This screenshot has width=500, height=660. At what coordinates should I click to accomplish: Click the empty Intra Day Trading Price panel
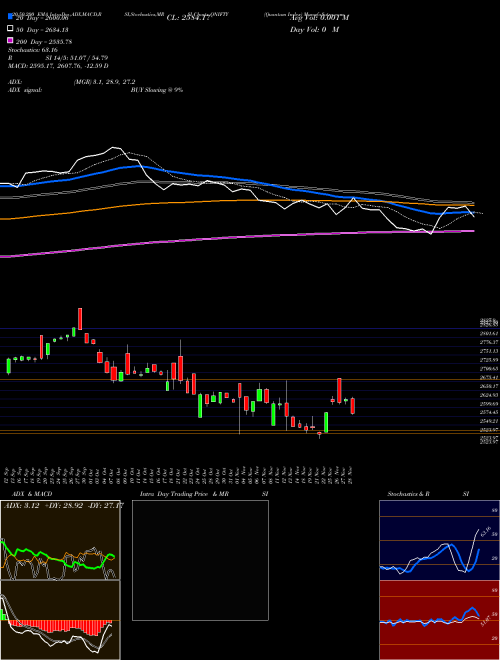200,560
